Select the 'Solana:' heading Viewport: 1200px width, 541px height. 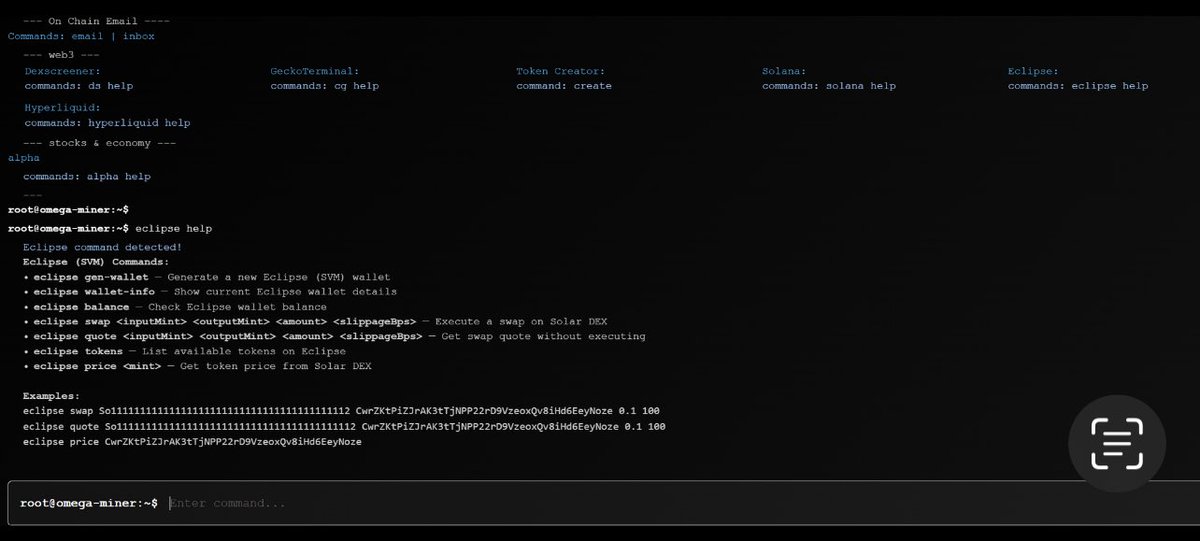pyautogui.click(x=784, y=71)
